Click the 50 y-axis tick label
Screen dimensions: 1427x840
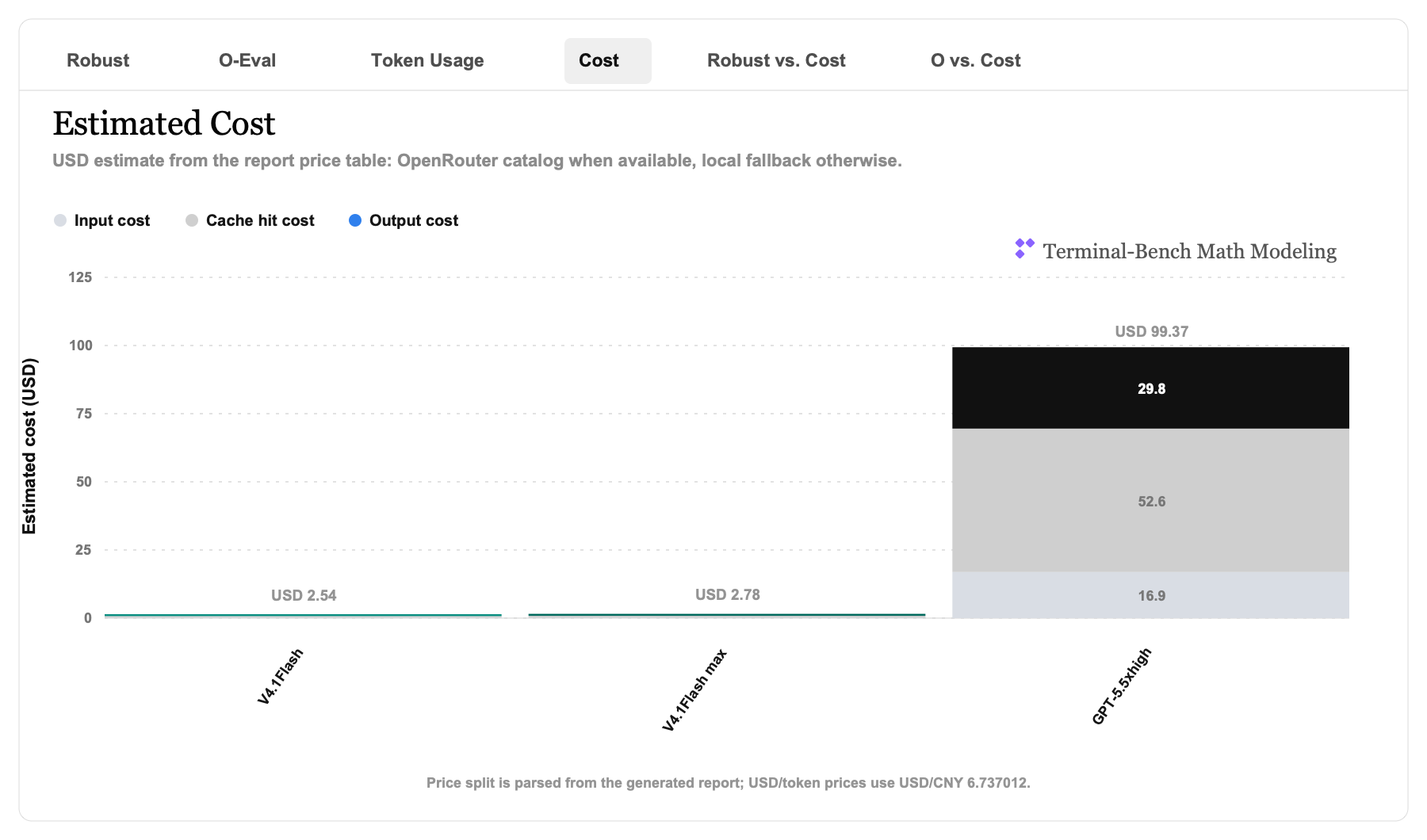(84, 482)
